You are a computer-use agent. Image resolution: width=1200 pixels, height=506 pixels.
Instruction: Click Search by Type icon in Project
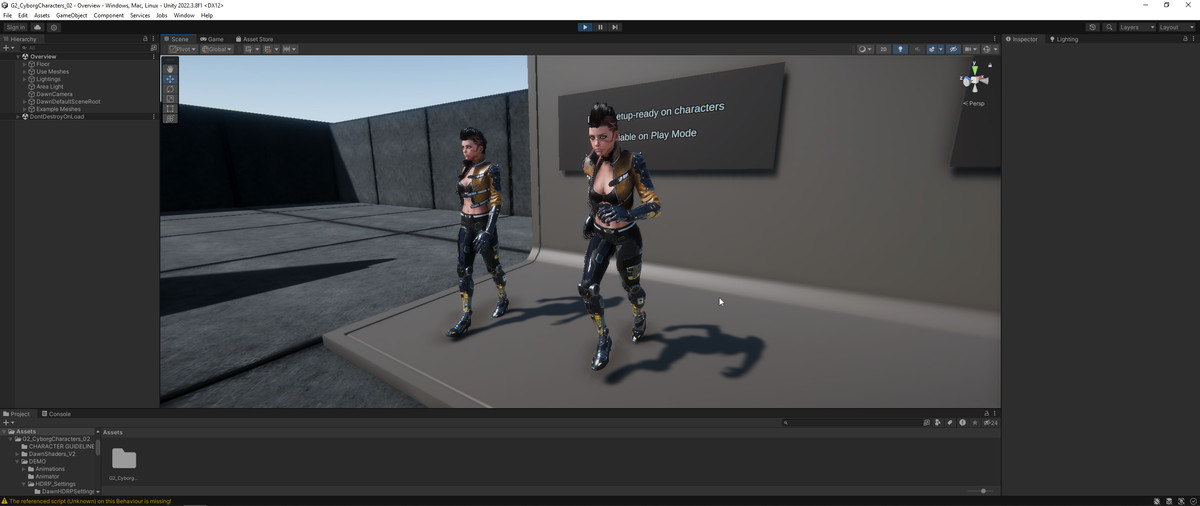coord(937,423)
